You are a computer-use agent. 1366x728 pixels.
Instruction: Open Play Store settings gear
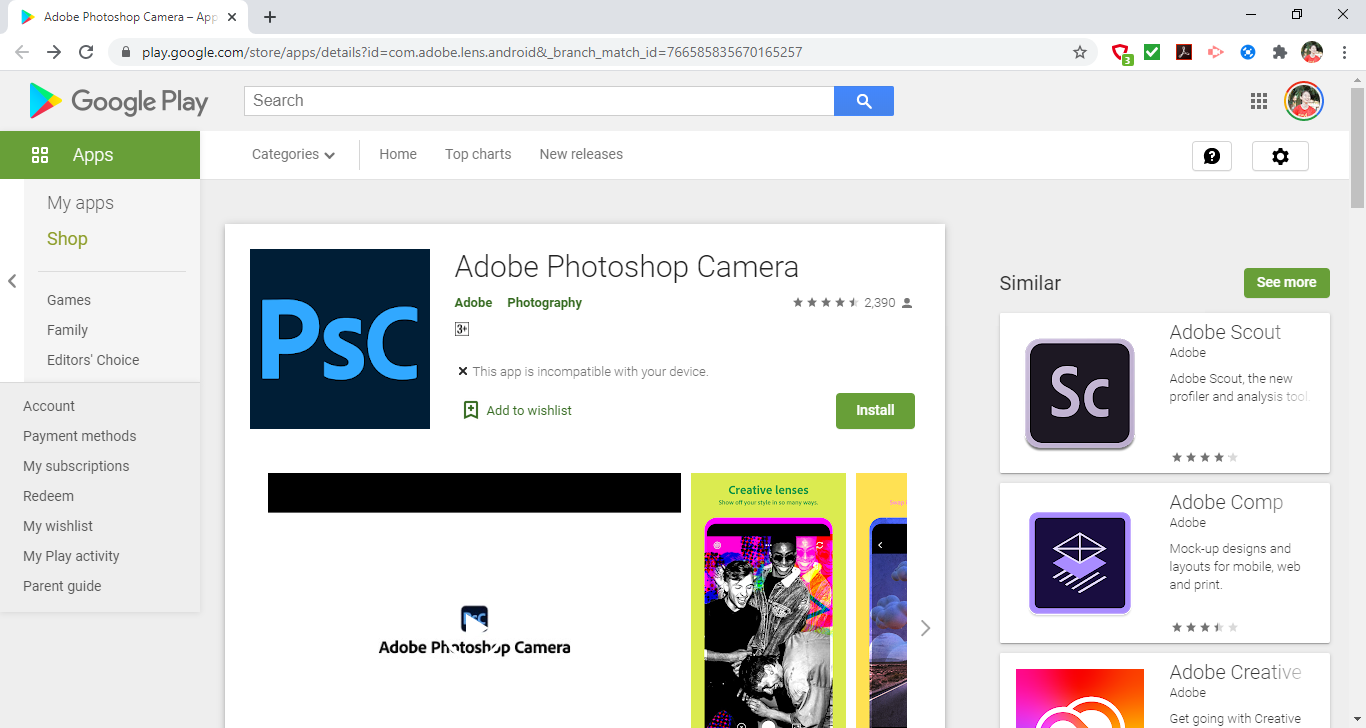point(1280,156)
